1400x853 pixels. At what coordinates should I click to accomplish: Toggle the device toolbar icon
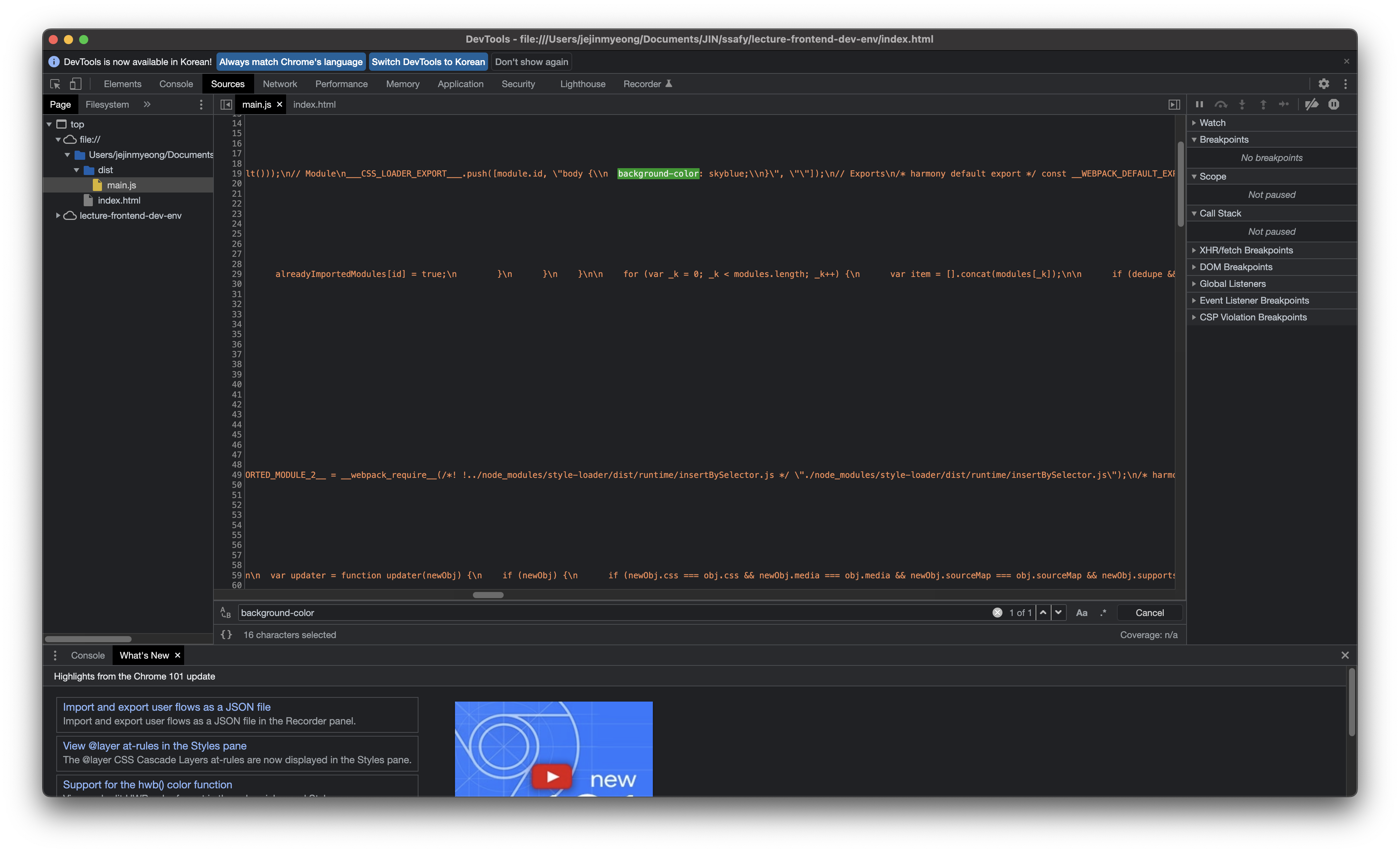click(76, 84)
